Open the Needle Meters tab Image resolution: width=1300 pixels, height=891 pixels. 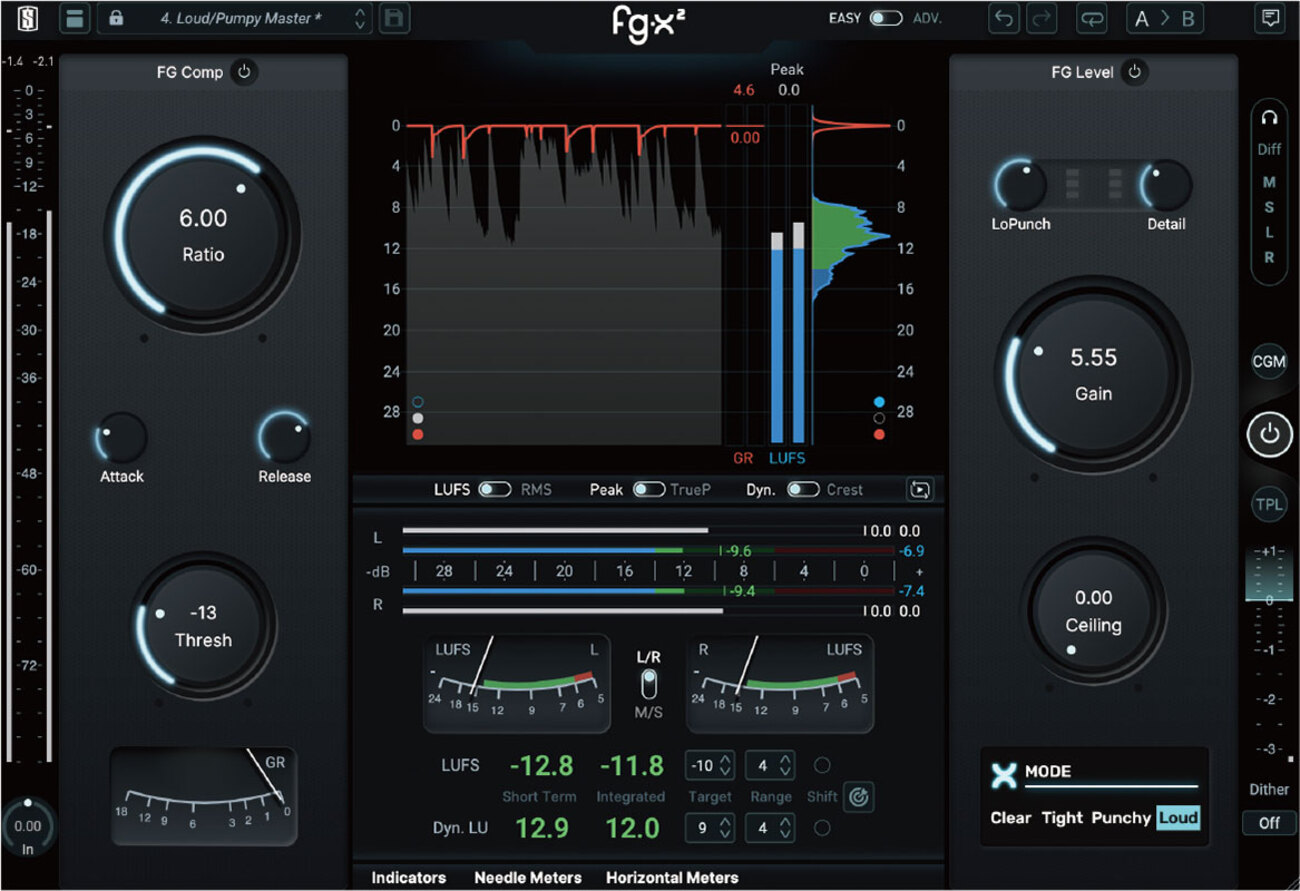click(x=527, y=878)
